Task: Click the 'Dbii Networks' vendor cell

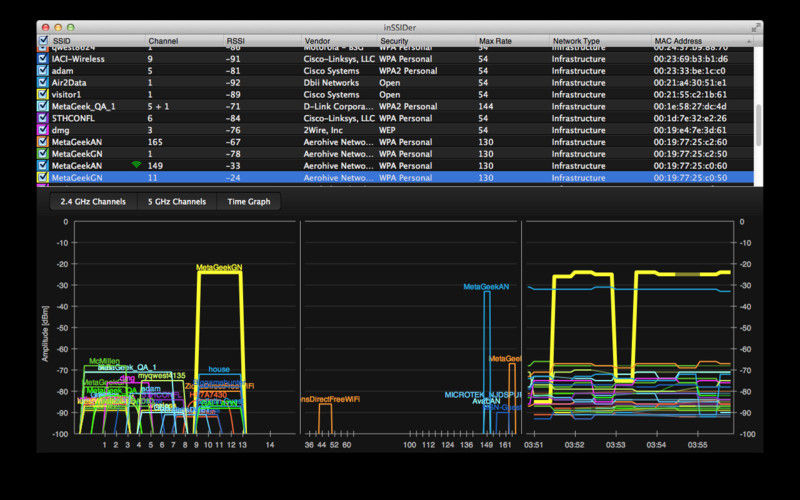Action: click(331, 83)
